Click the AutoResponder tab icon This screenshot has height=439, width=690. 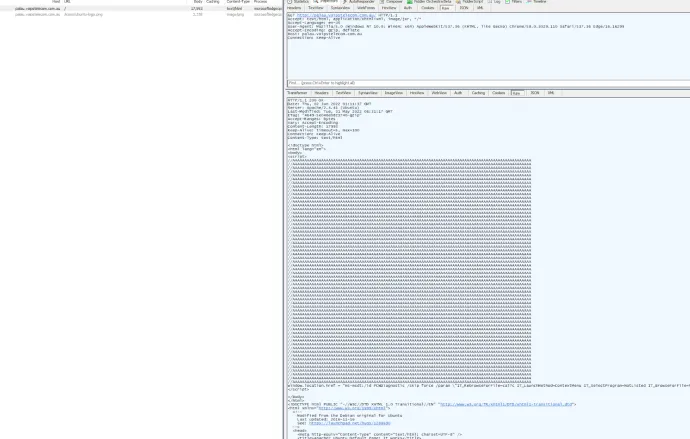345,2
